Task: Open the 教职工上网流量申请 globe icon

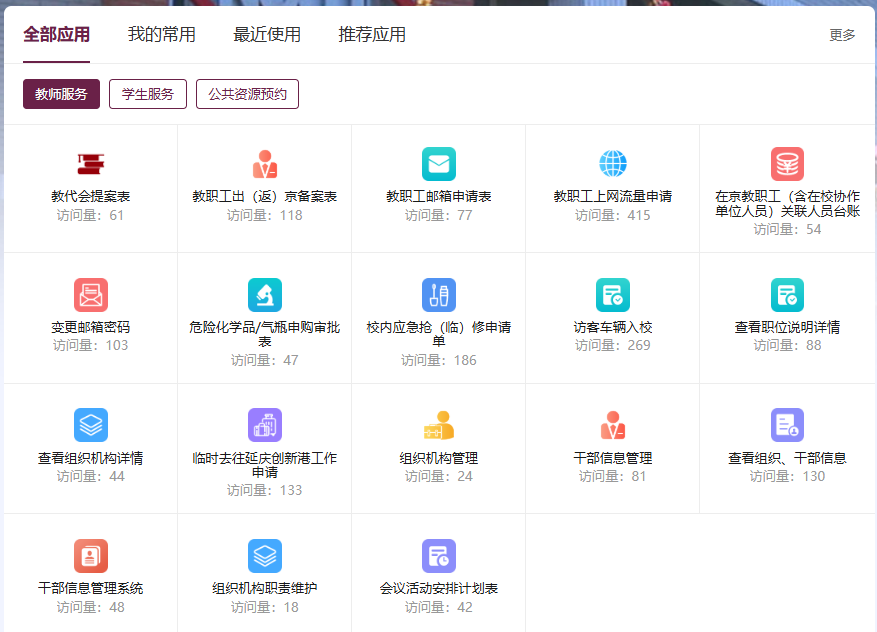Action: pos(612,164)
